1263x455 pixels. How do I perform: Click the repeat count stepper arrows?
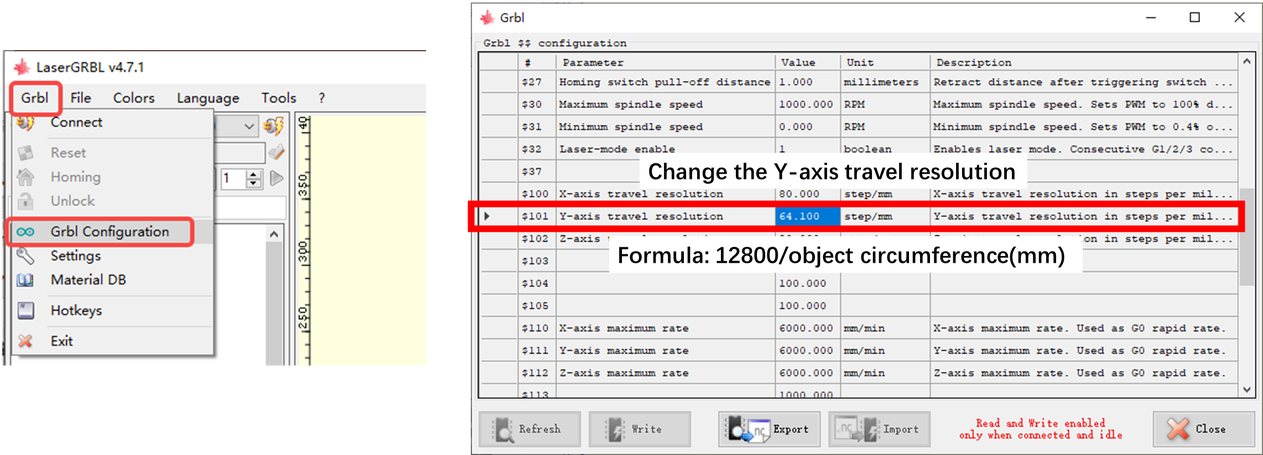click(x=254, y=178)
